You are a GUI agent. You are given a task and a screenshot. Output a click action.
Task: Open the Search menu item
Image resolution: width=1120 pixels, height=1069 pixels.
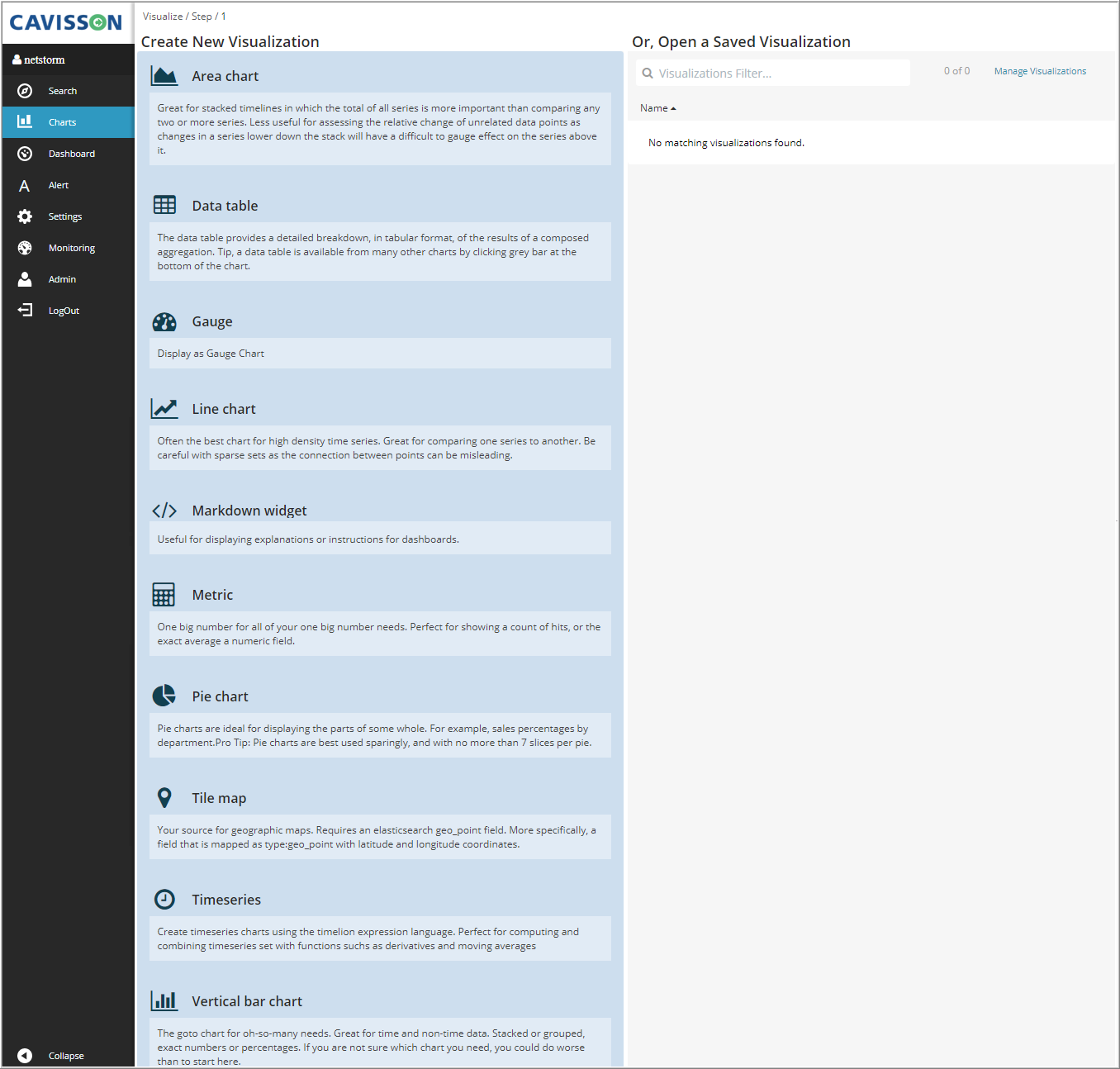coord(68,91)
